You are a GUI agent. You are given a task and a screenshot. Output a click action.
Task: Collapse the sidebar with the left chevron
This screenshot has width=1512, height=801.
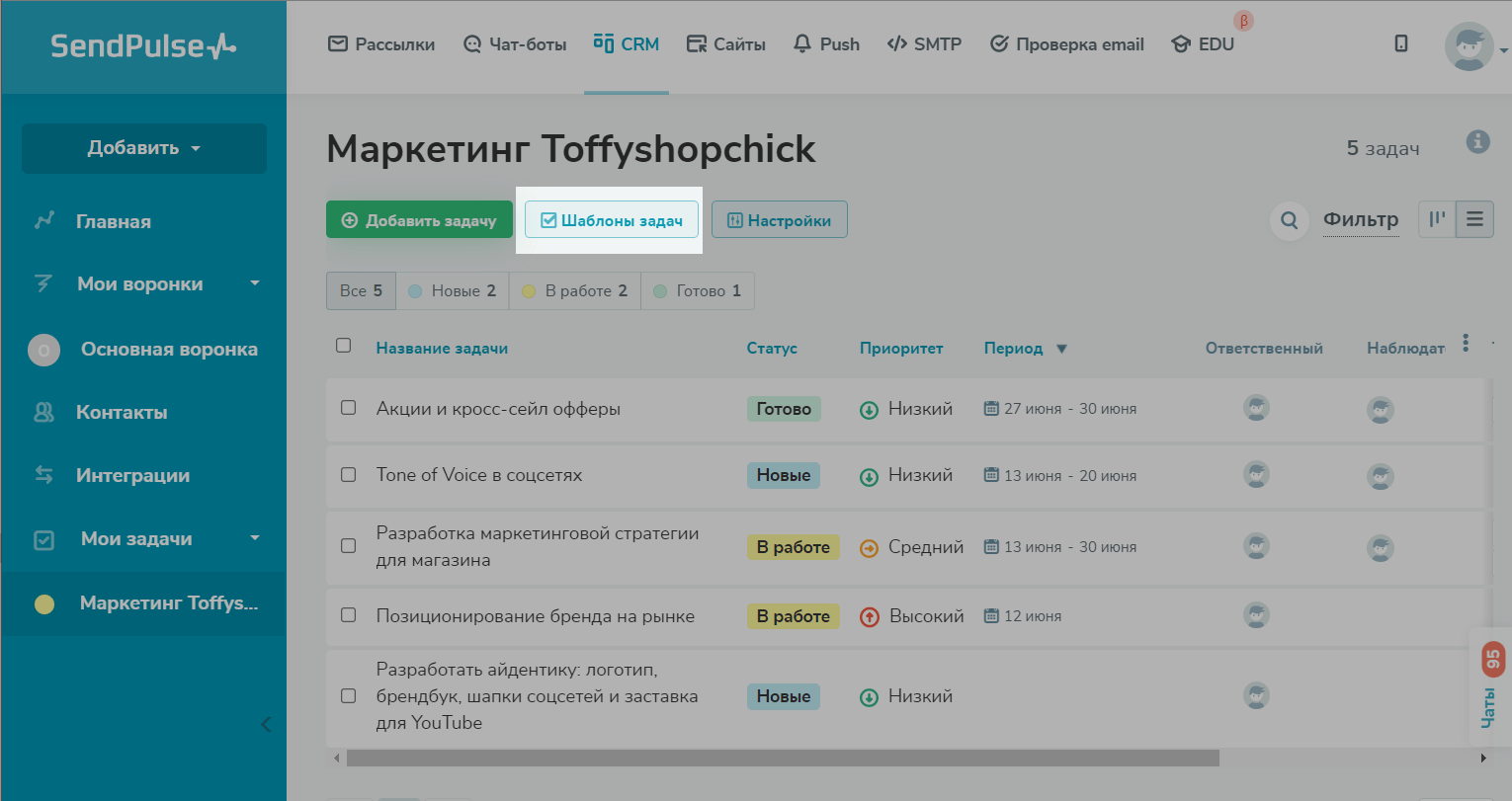point(266,724)
